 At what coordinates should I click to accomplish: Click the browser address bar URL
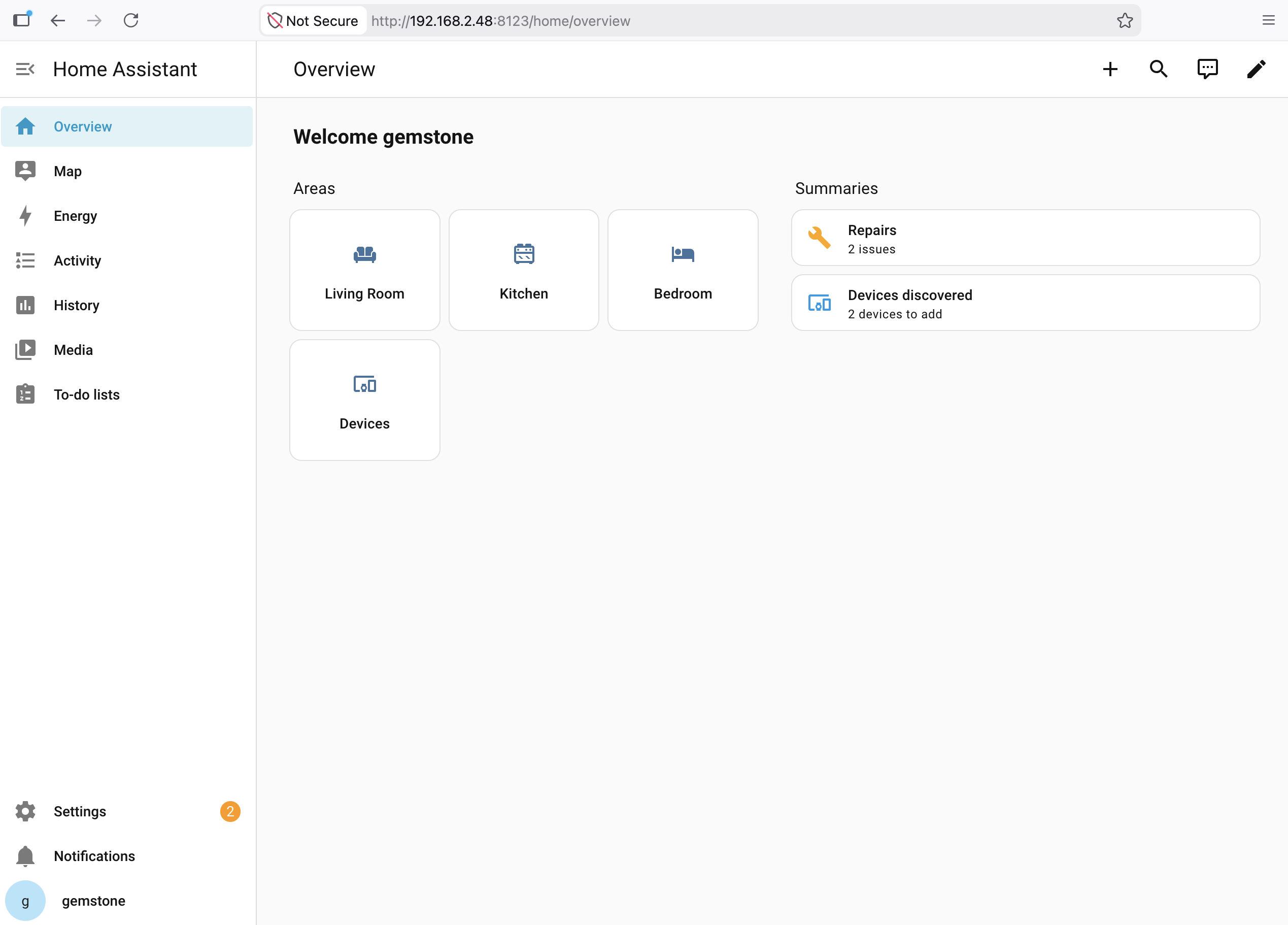coord(501,21)
